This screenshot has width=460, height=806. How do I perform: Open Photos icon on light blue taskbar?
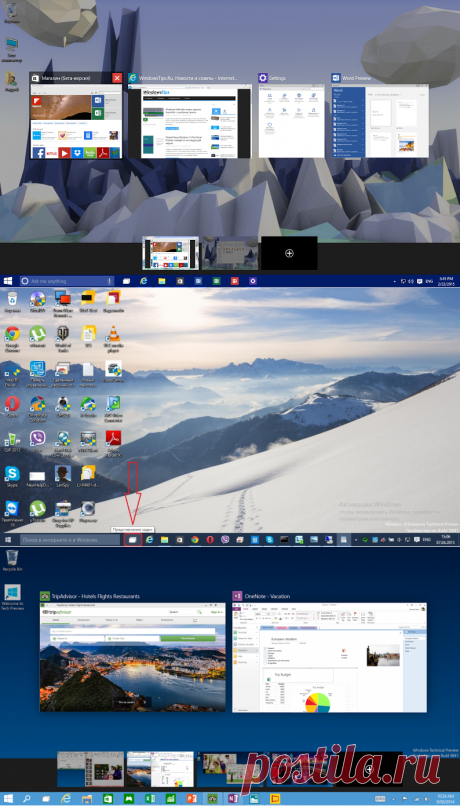tap(254, 799)
